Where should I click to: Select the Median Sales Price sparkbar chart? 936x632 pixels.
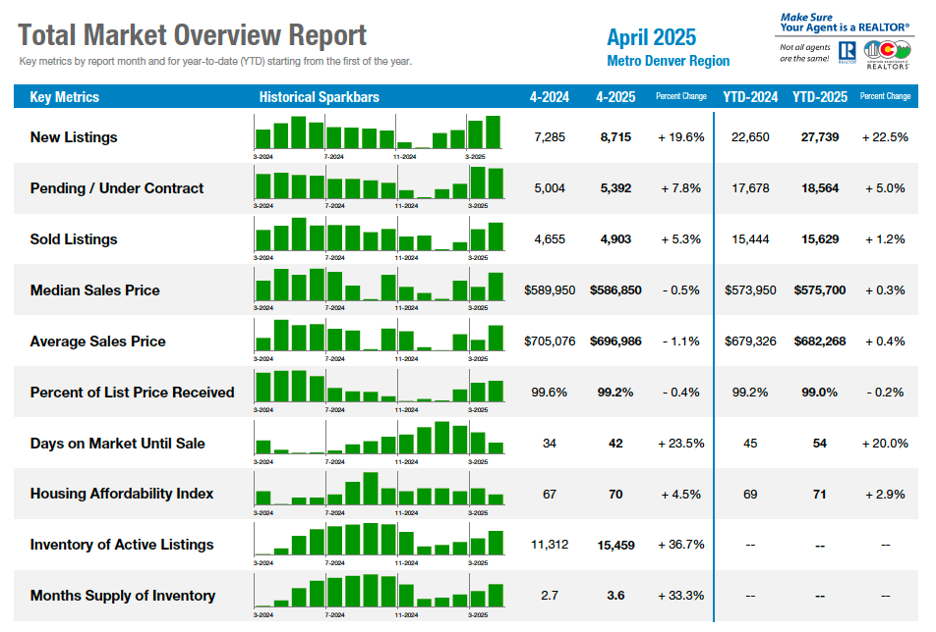[380, 286]
